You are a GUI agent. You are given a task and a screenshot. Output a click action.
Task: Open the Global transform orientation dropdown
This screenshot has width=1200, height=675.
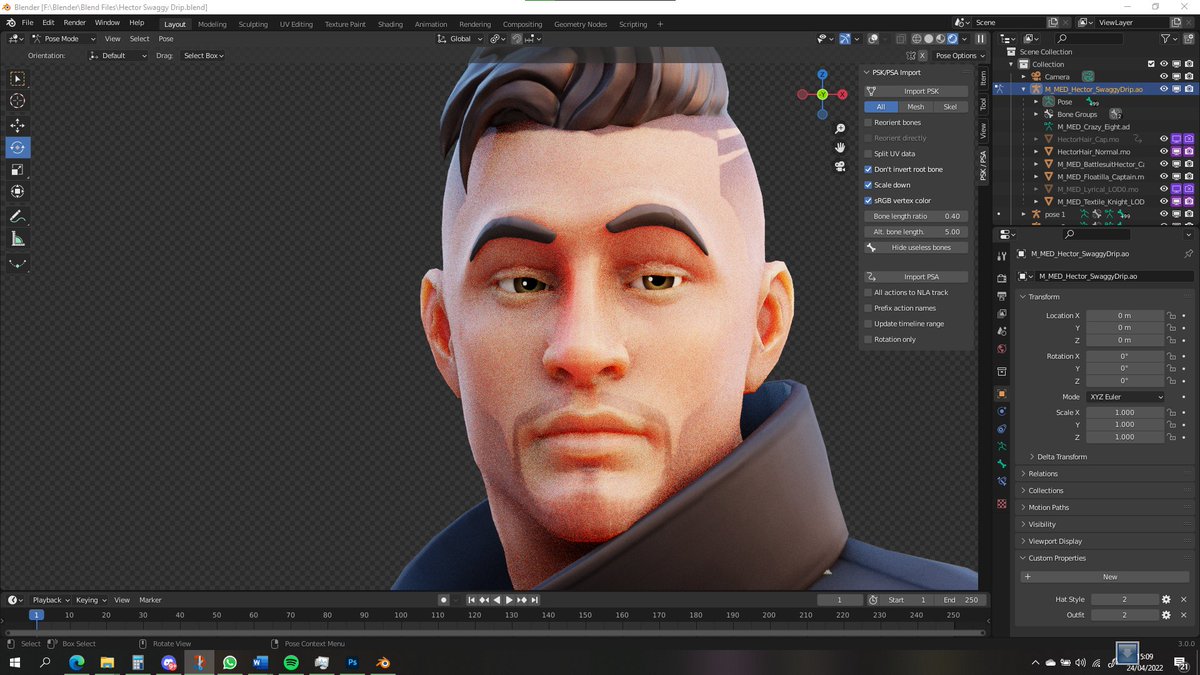coord(460,39)
